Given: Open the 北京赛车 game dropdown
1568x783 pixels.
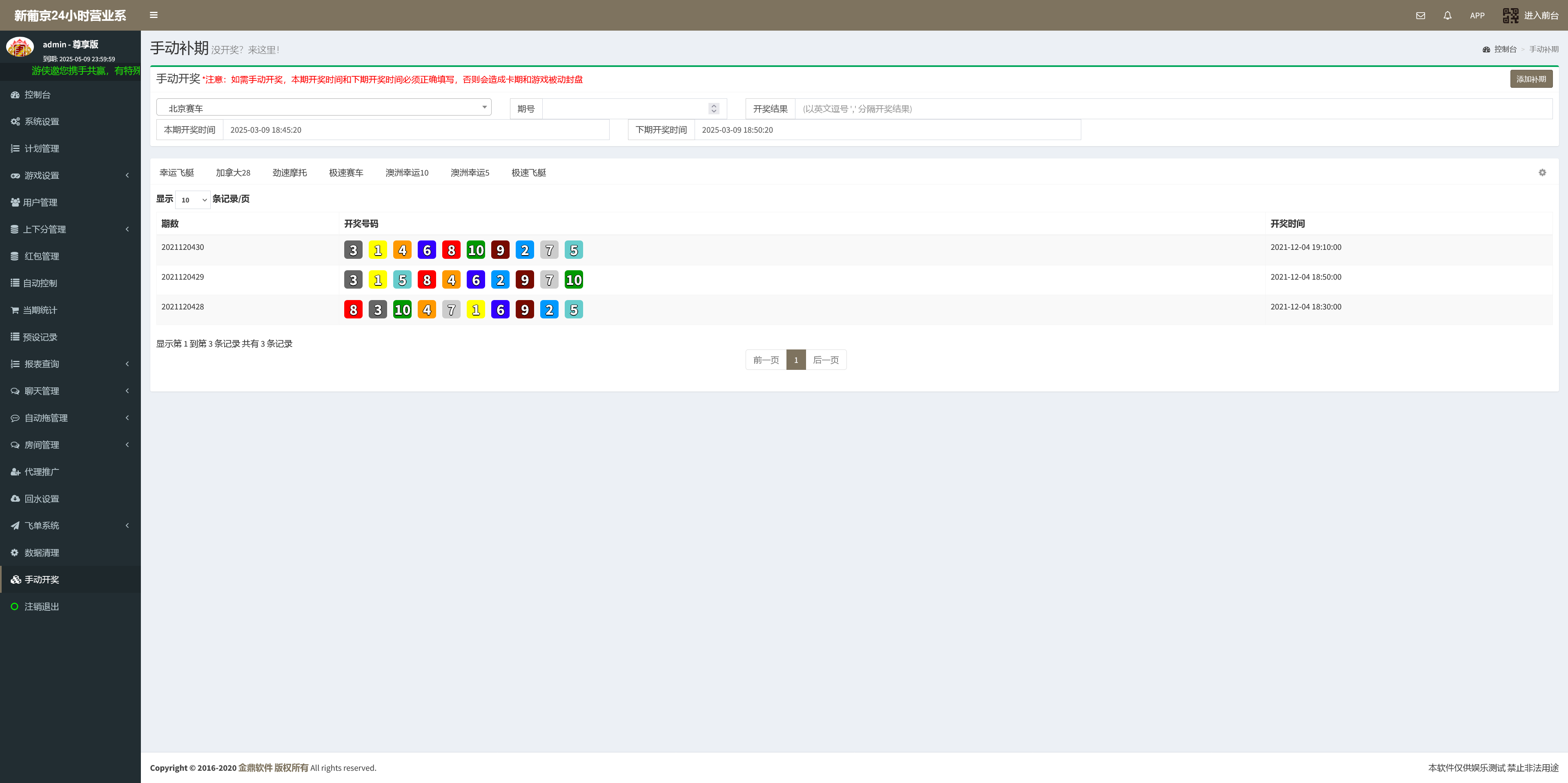Looking at the screenshot, I should [x=324, y=108].
